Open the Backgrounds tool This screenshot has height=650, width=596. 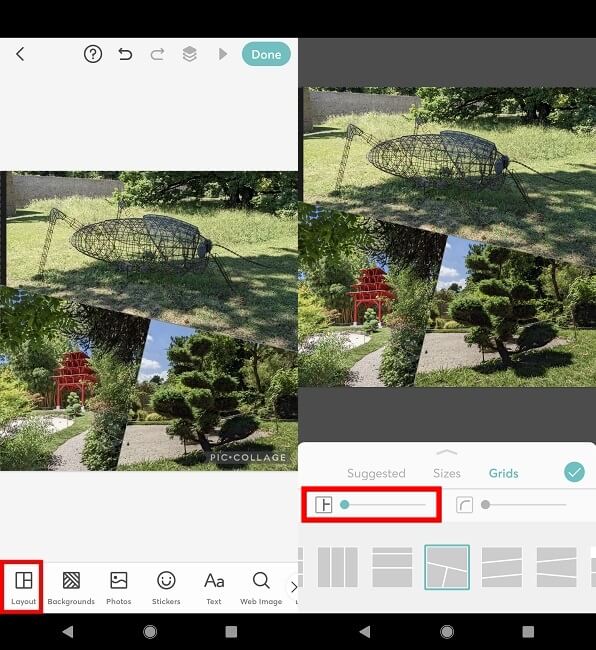click(x=71, y=587)
